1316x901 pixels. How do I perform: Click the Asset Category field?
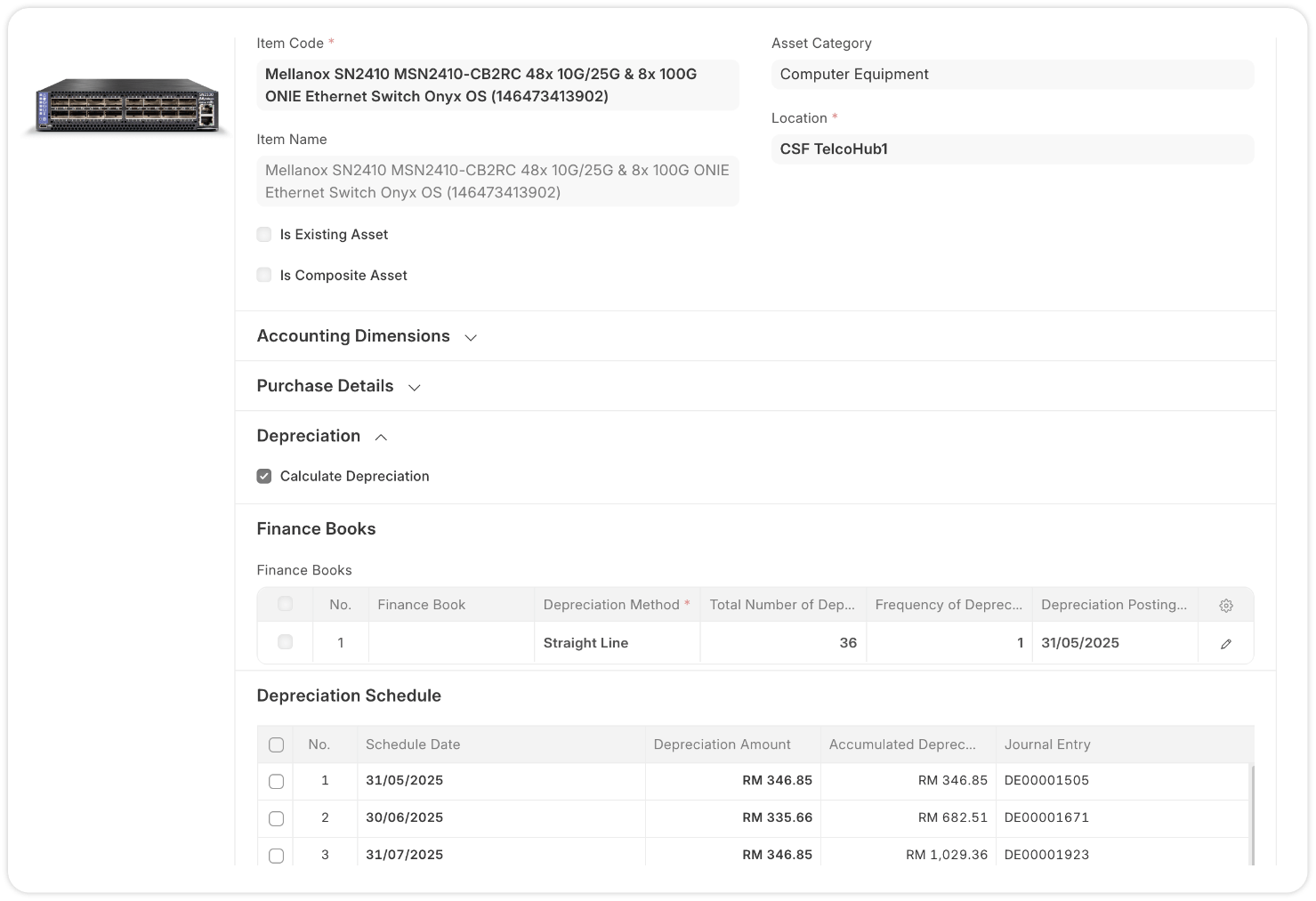(1012, 75)
